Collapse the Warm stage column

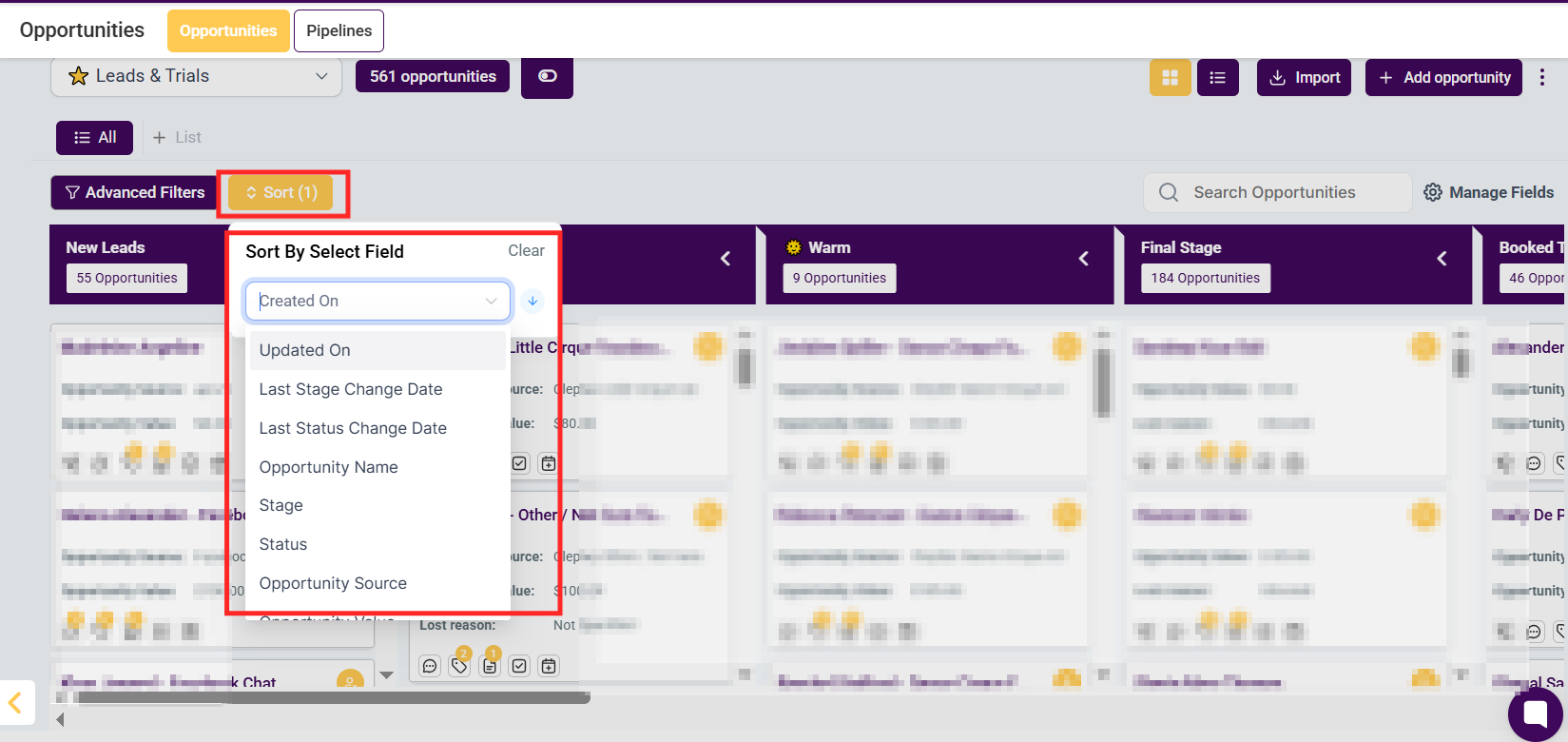1083,259
